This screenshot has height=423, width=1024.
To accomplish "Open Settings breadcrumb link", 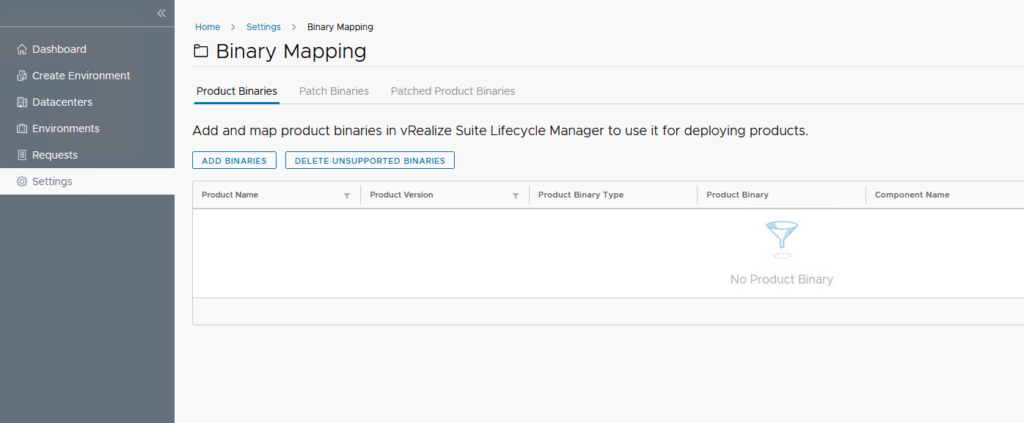I will click(x=263, y=27).
